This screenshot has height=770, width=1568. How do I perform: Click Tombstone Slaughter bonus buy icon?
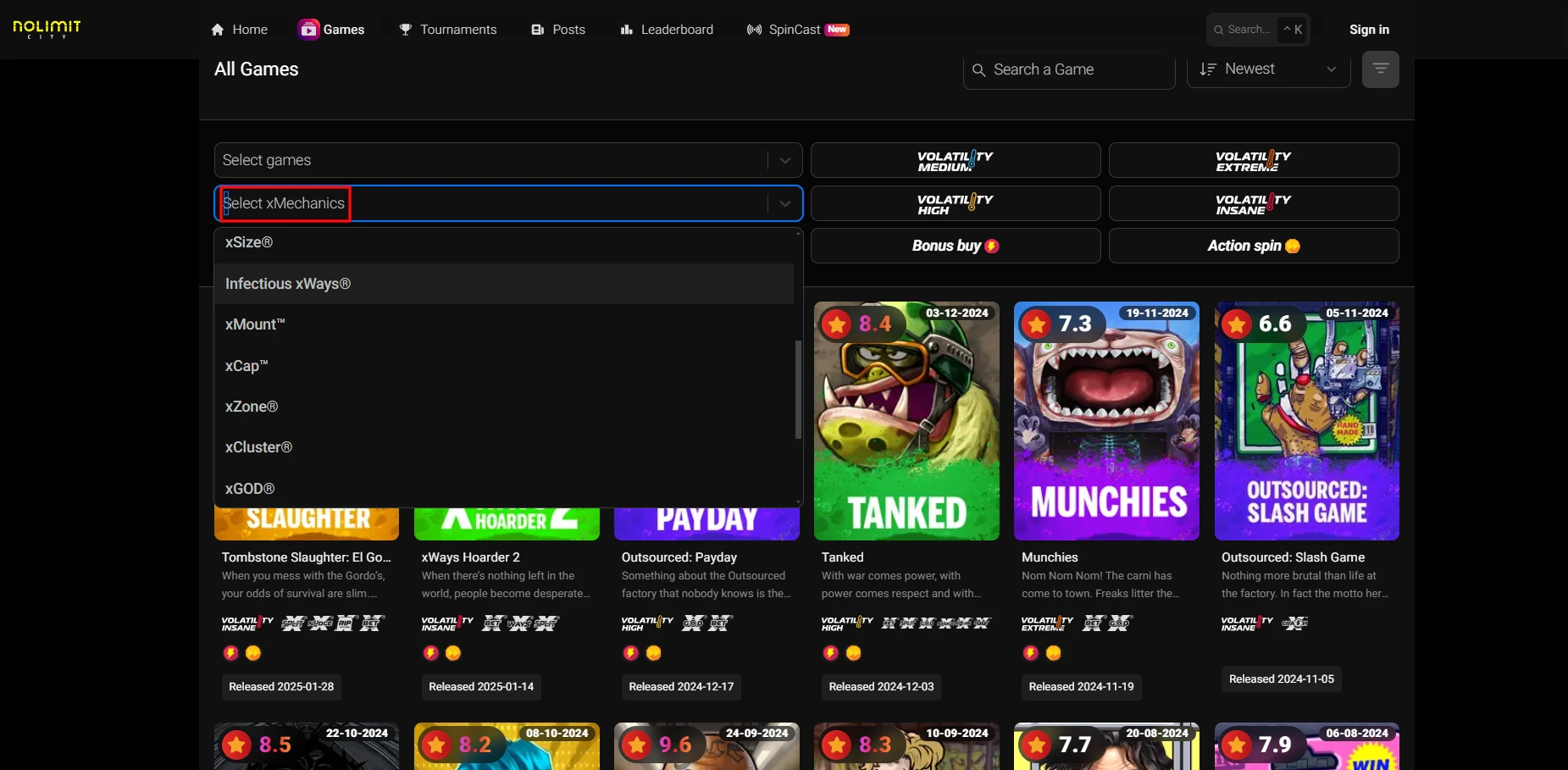click(x=230, y=653)
